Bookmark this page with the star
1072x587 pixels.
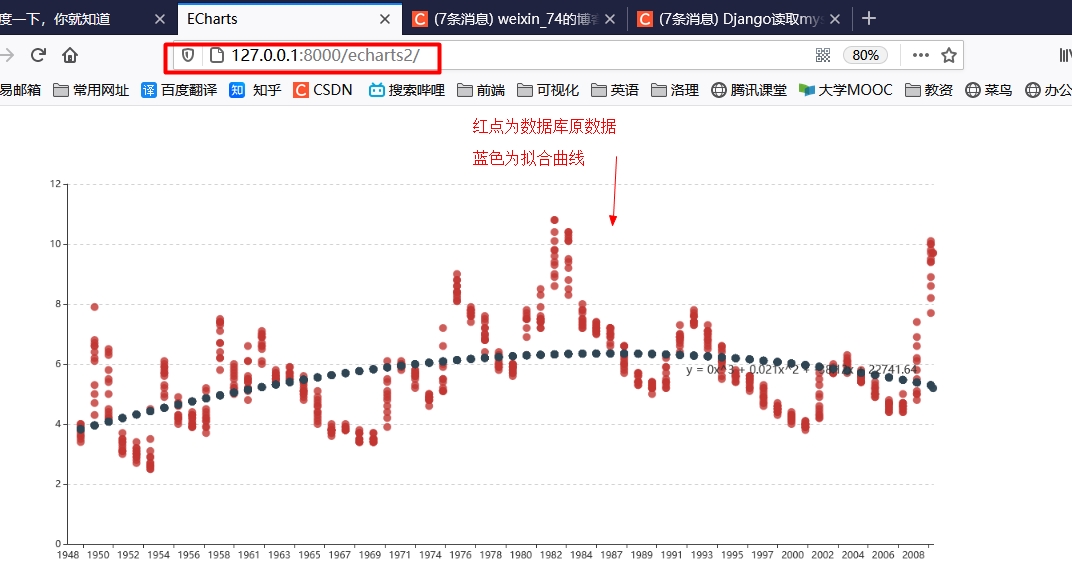coord(949,55)
